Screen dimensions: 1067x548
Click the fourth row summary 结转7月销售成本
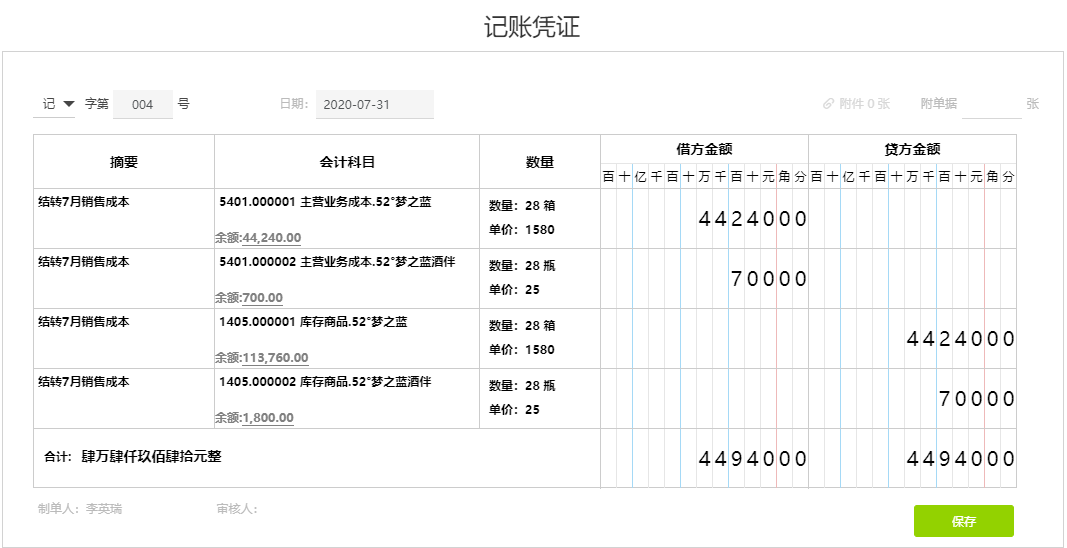coord(84,382)
